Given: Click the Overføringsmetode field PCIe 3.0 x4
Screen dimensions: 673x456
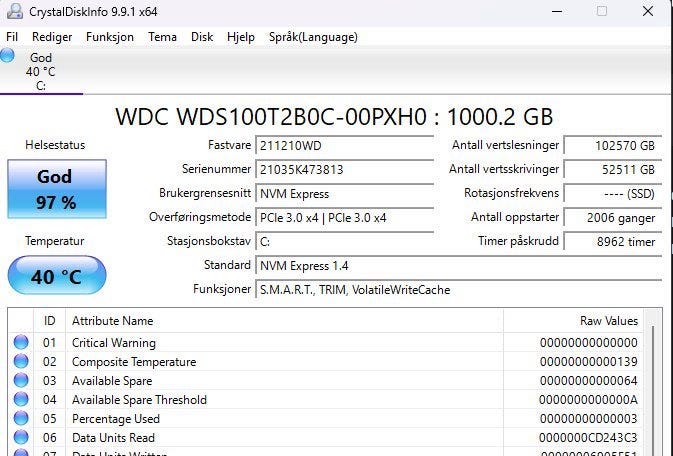Looking at the screenshot, I should 345,218.
